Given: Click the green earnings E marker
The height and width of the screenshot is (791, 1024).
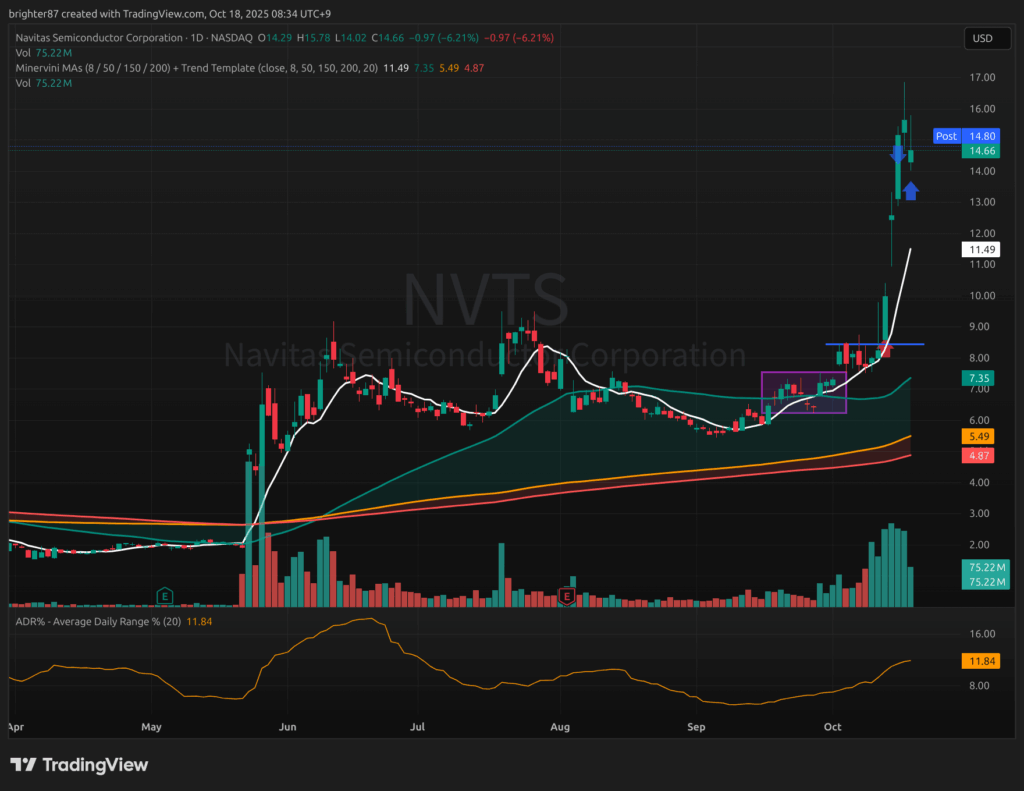Looking at the screenshot, I should pos(163,596).
